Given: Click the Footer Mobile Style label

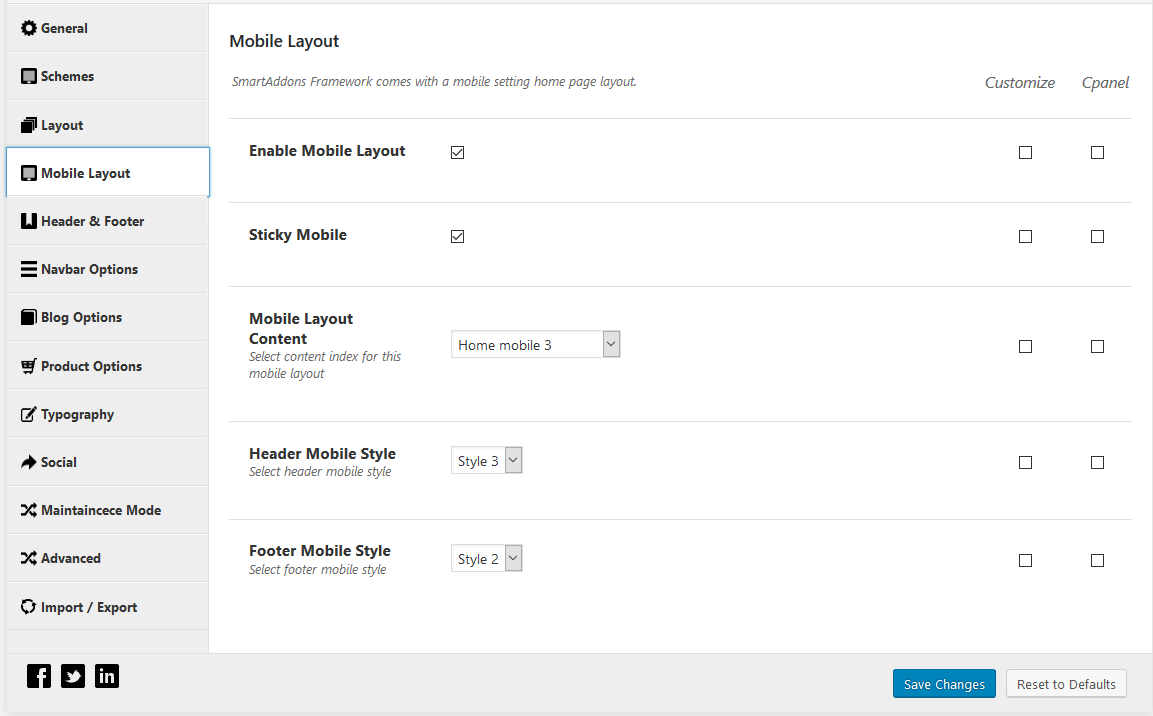Looking at the screenshot, I should [320, 551].
